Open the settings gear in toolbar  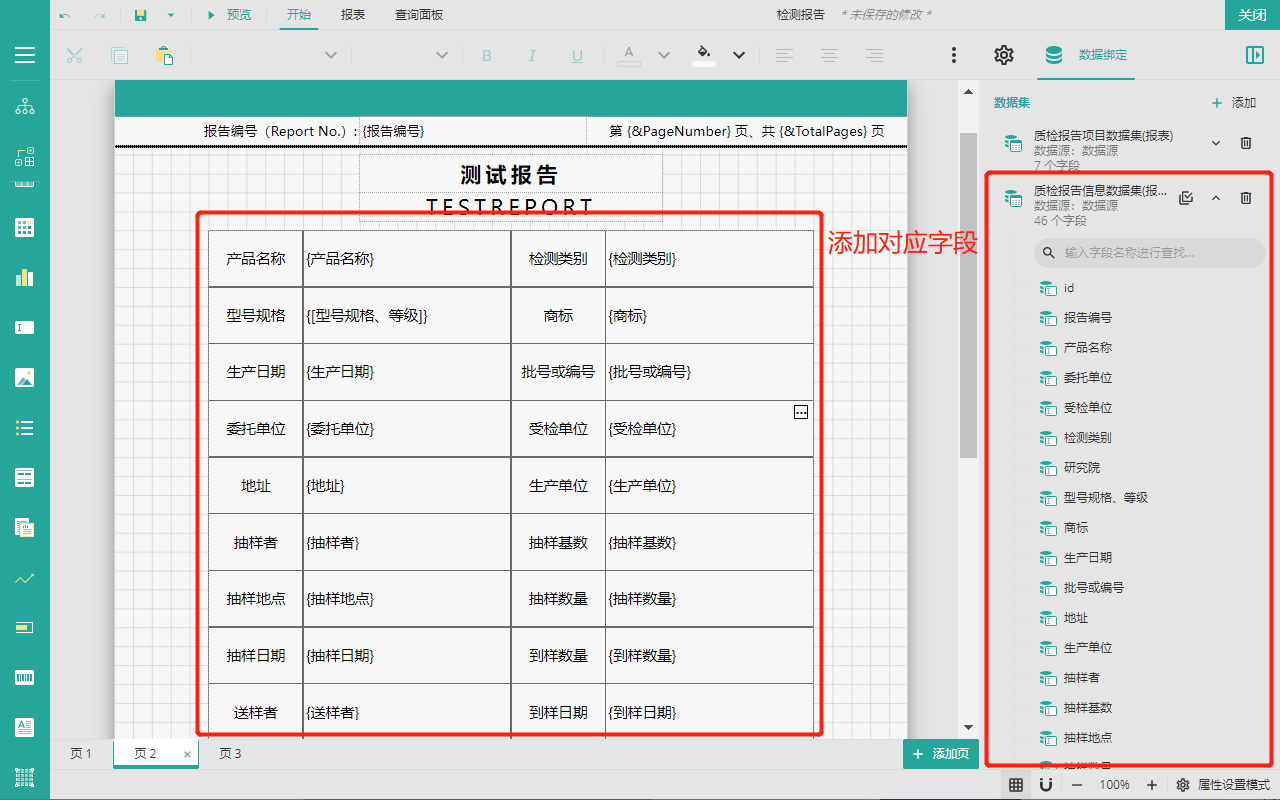[x=1004, y=55]
